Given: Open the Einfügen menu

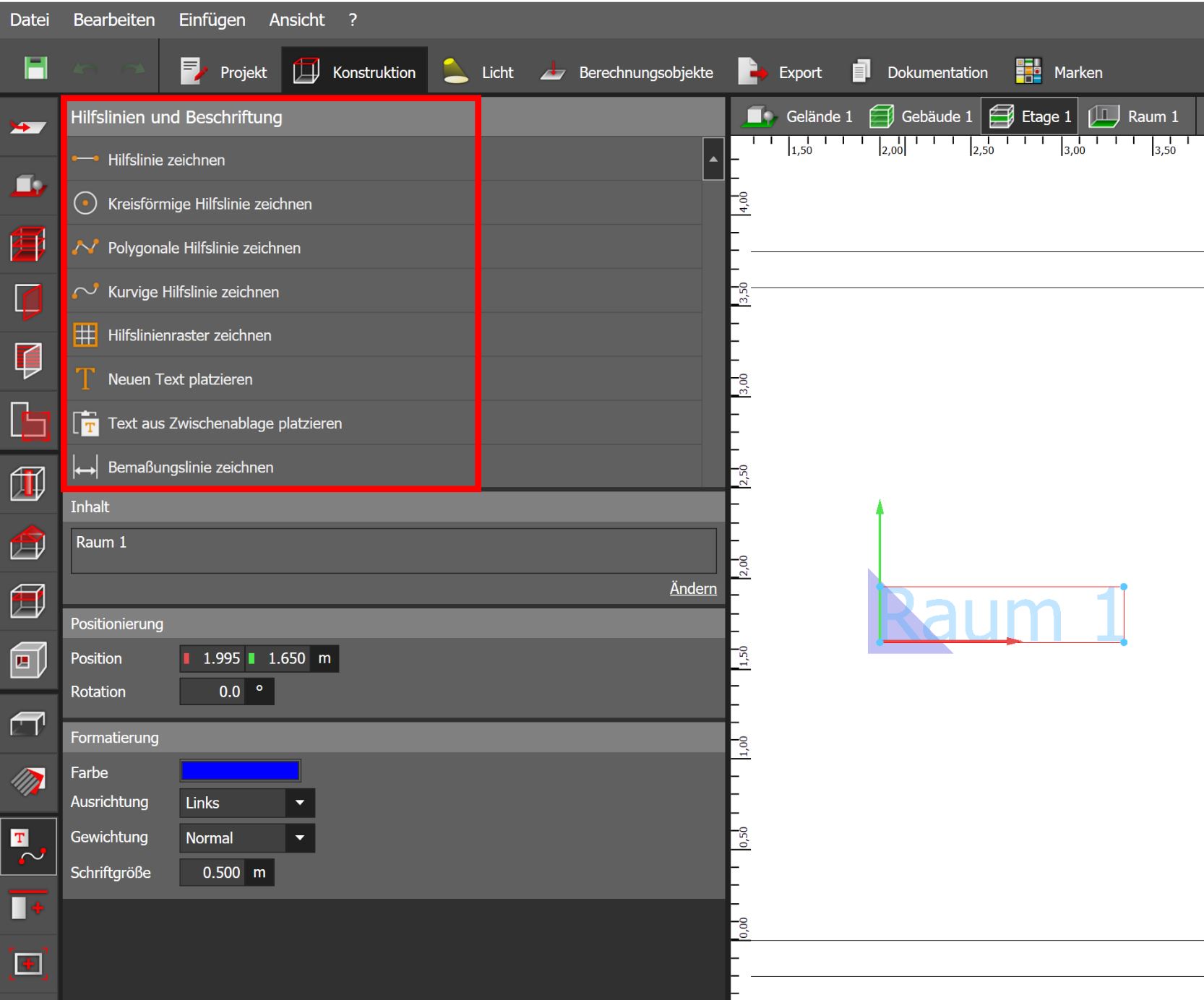Looking at the screenshot, I should (212, 20).
